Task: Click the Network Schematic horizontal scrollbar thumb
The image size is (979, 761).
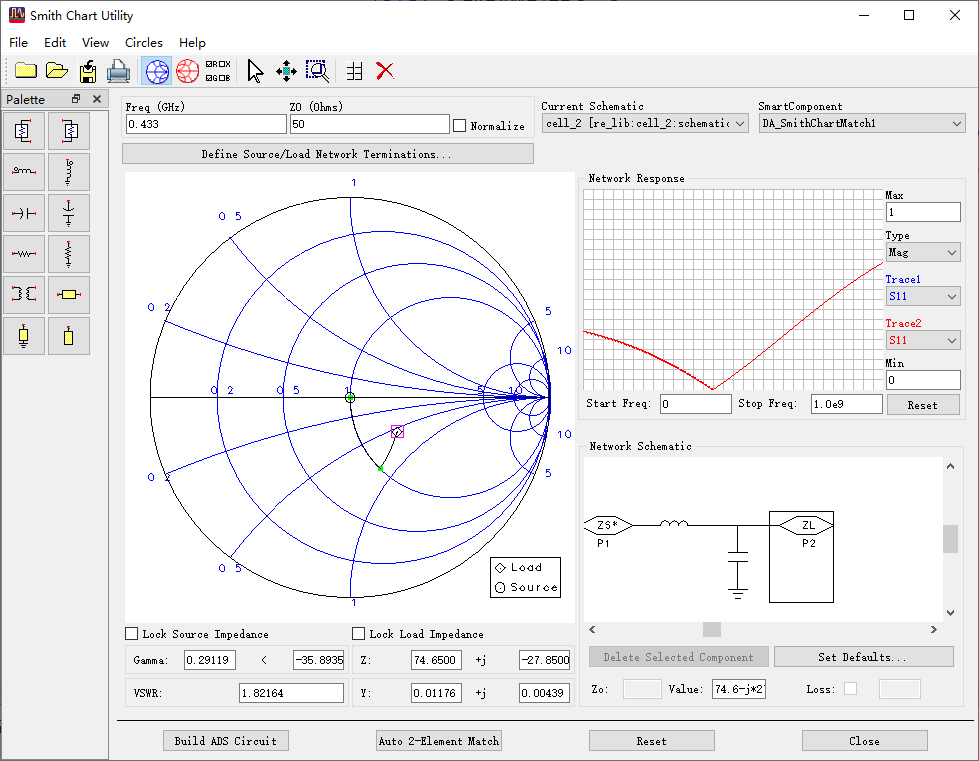Action: point(712,629)
